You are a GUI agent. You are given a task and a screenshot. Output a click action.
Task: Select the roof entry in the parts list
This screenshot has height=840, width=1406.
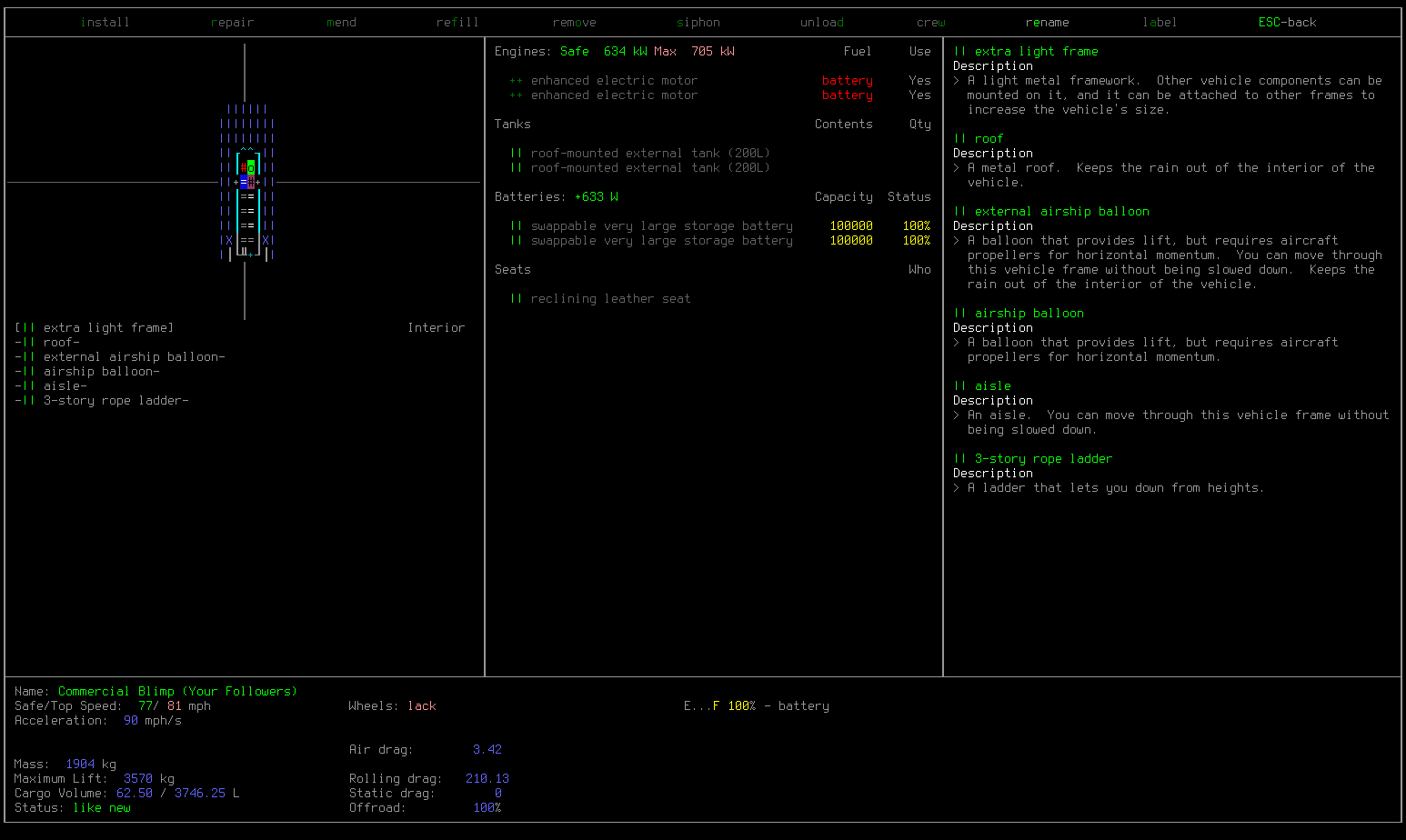(47, 342)
